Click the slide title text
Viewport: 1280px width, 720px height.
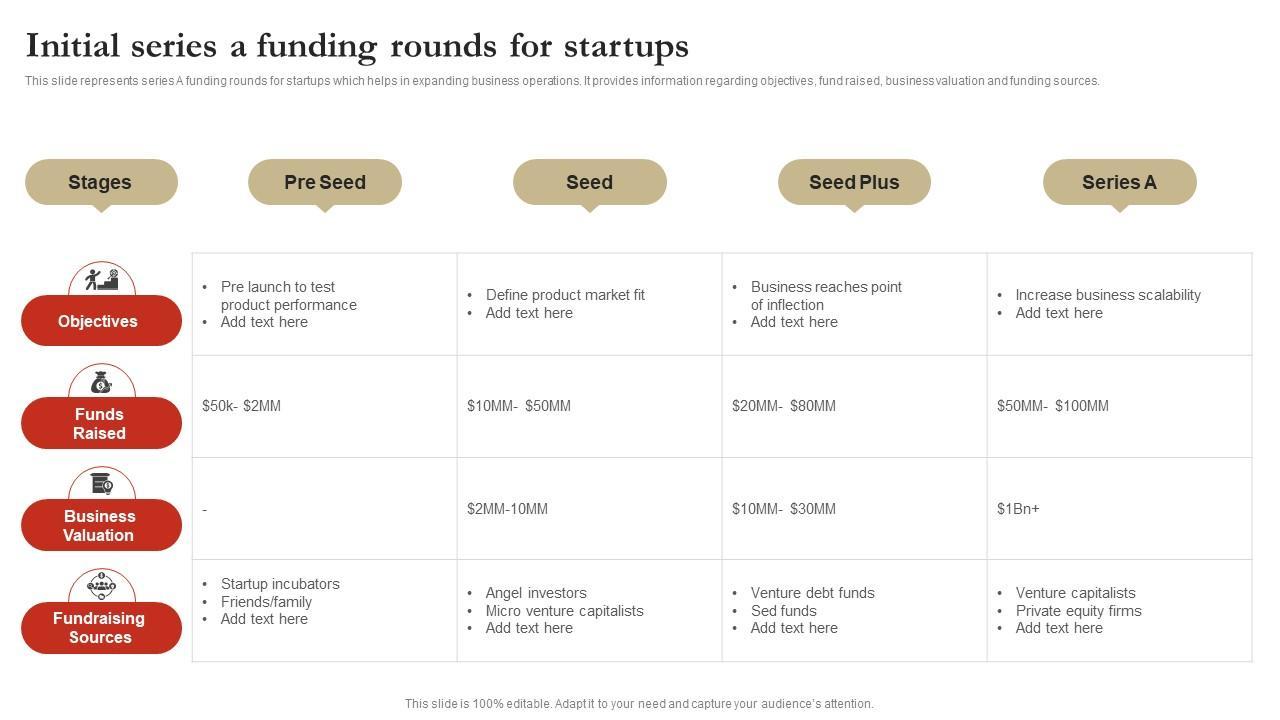(x=357, y=46)
